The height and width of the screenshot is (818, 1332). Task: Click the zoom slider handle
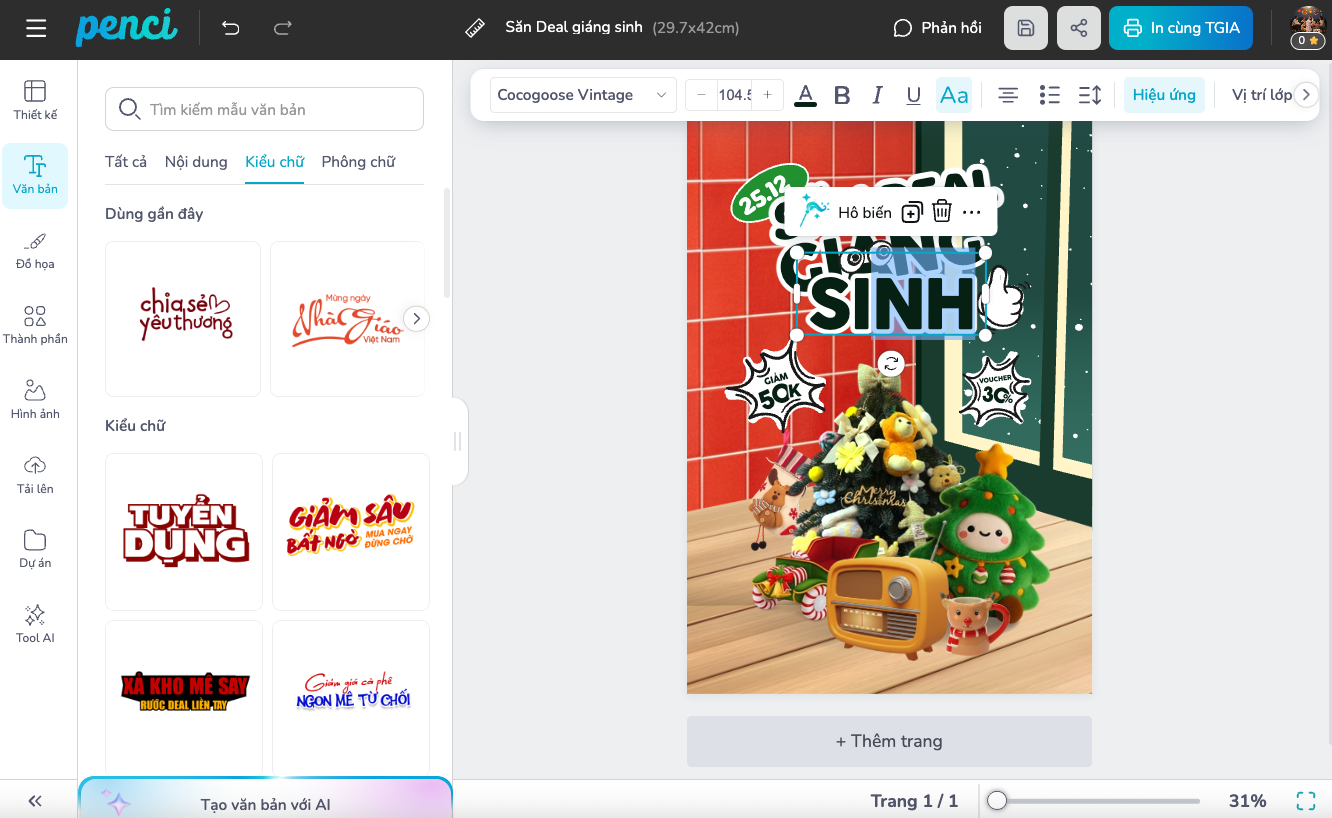click(x=997, y=801)
